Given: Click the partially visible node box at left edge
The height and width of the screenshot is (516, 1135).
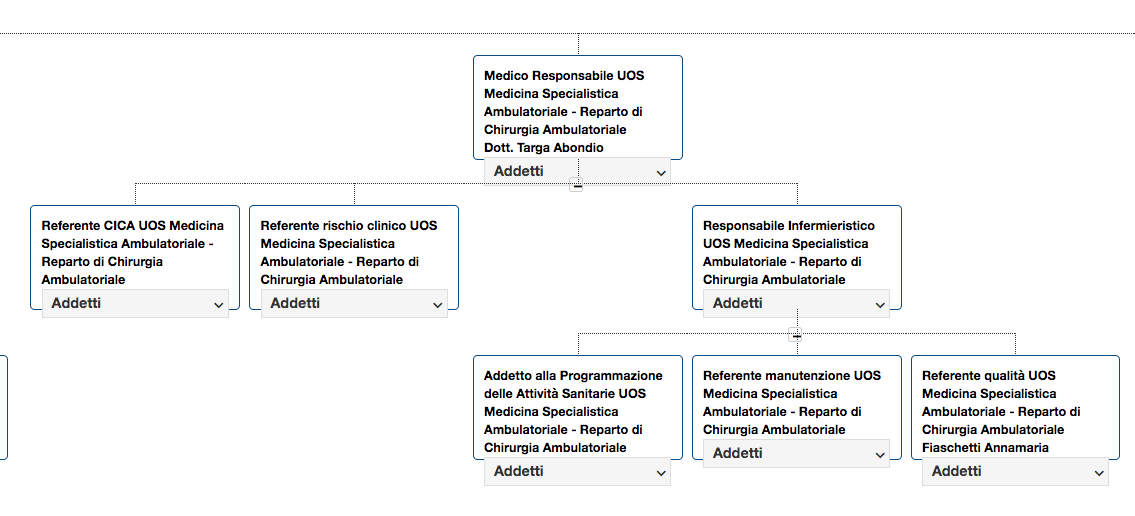Looking at the screenshot, I should coord(4,407).
